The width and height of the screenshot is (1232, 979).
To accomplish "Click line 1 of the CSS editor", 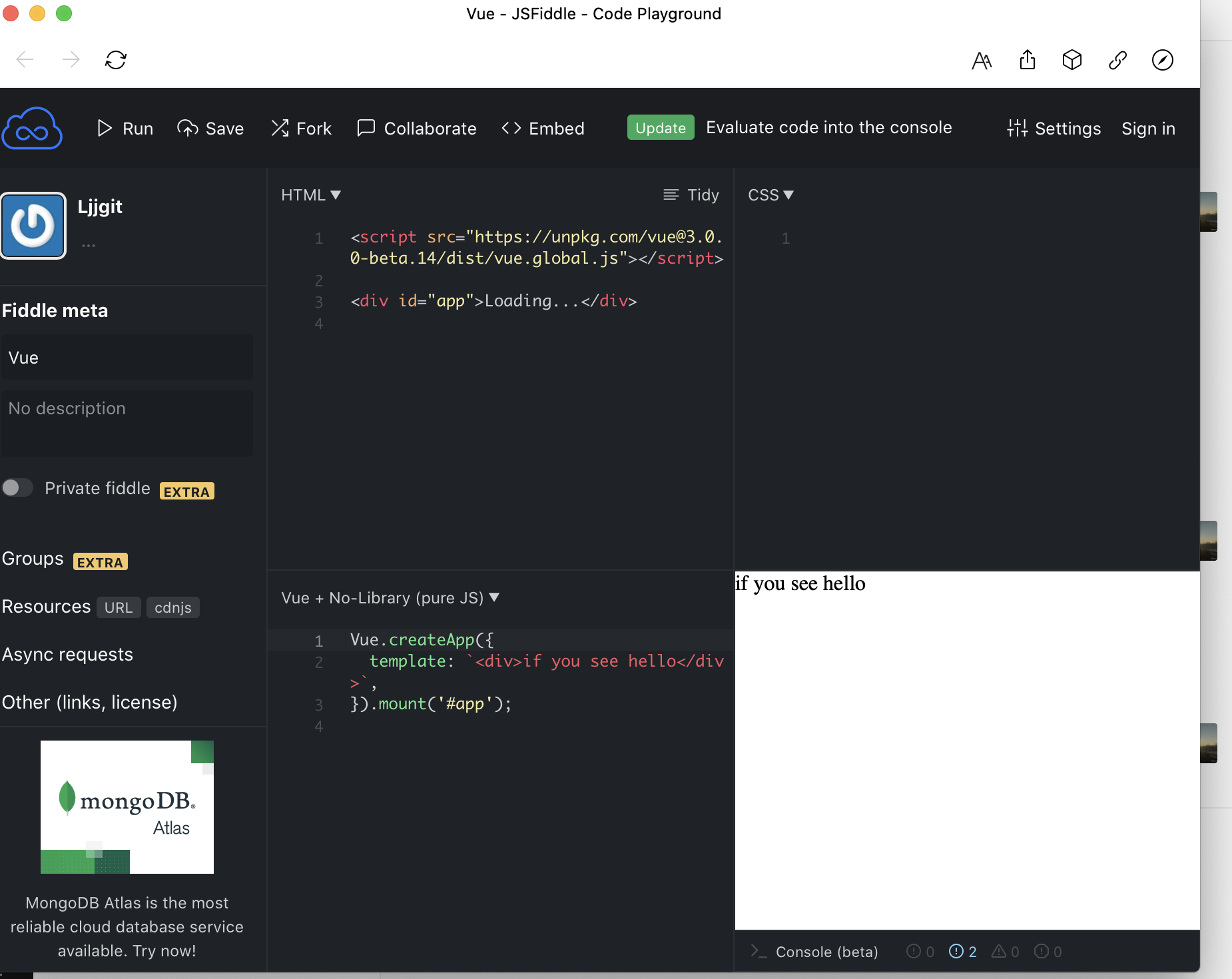I will (x=786, y=238).
